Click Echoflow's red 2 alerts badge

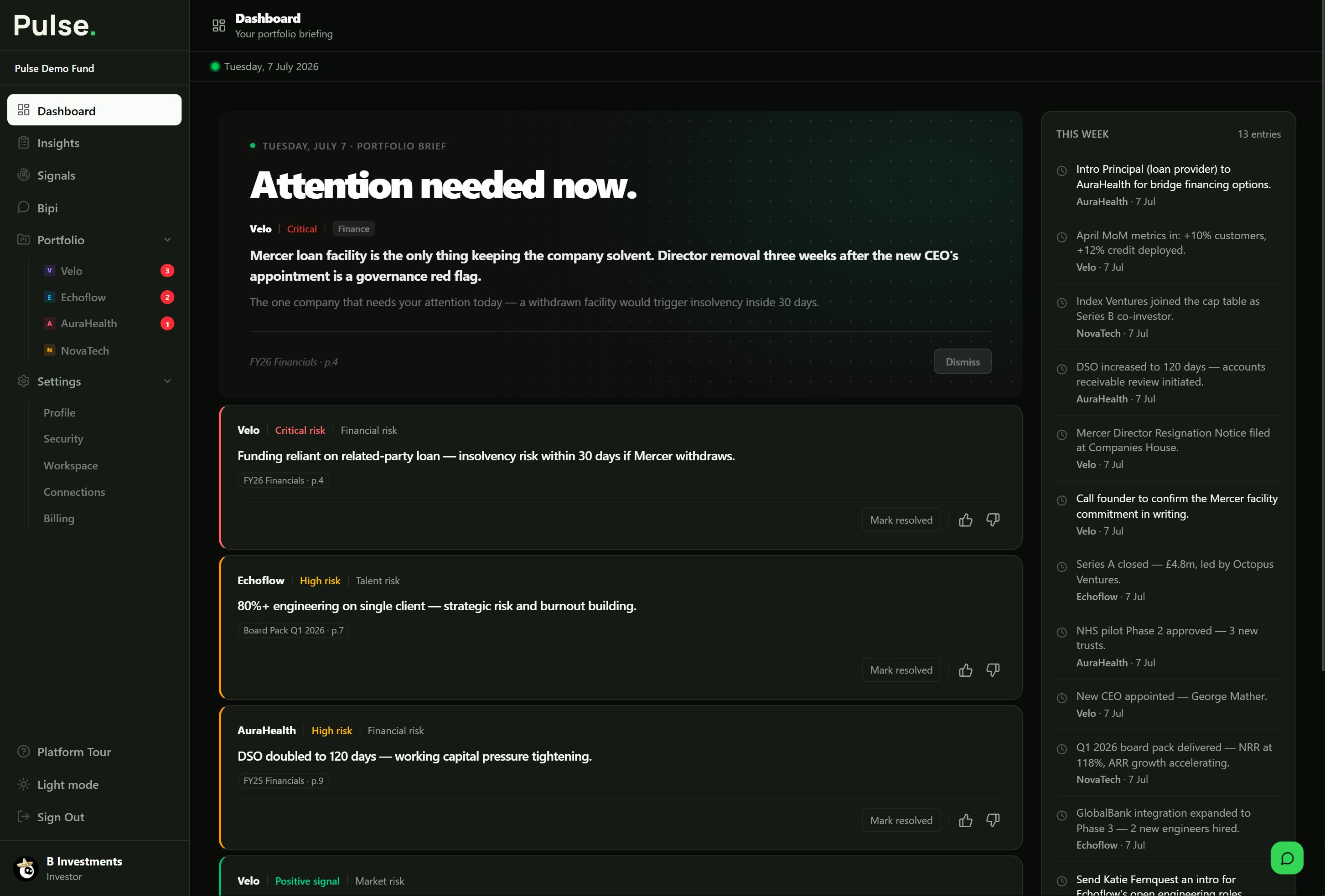tap(167, 297)
